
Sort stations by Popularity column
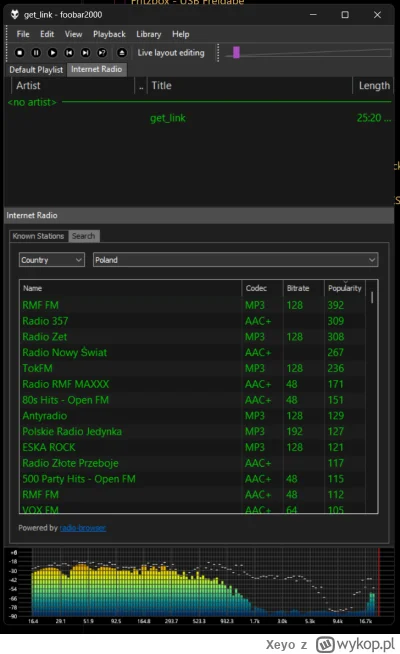pyautogui.click(x=345, y=288)
